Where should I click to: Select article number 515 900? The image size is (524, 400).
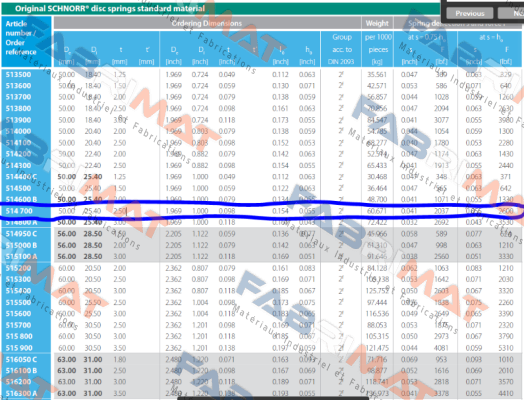[x=19, y=348]
